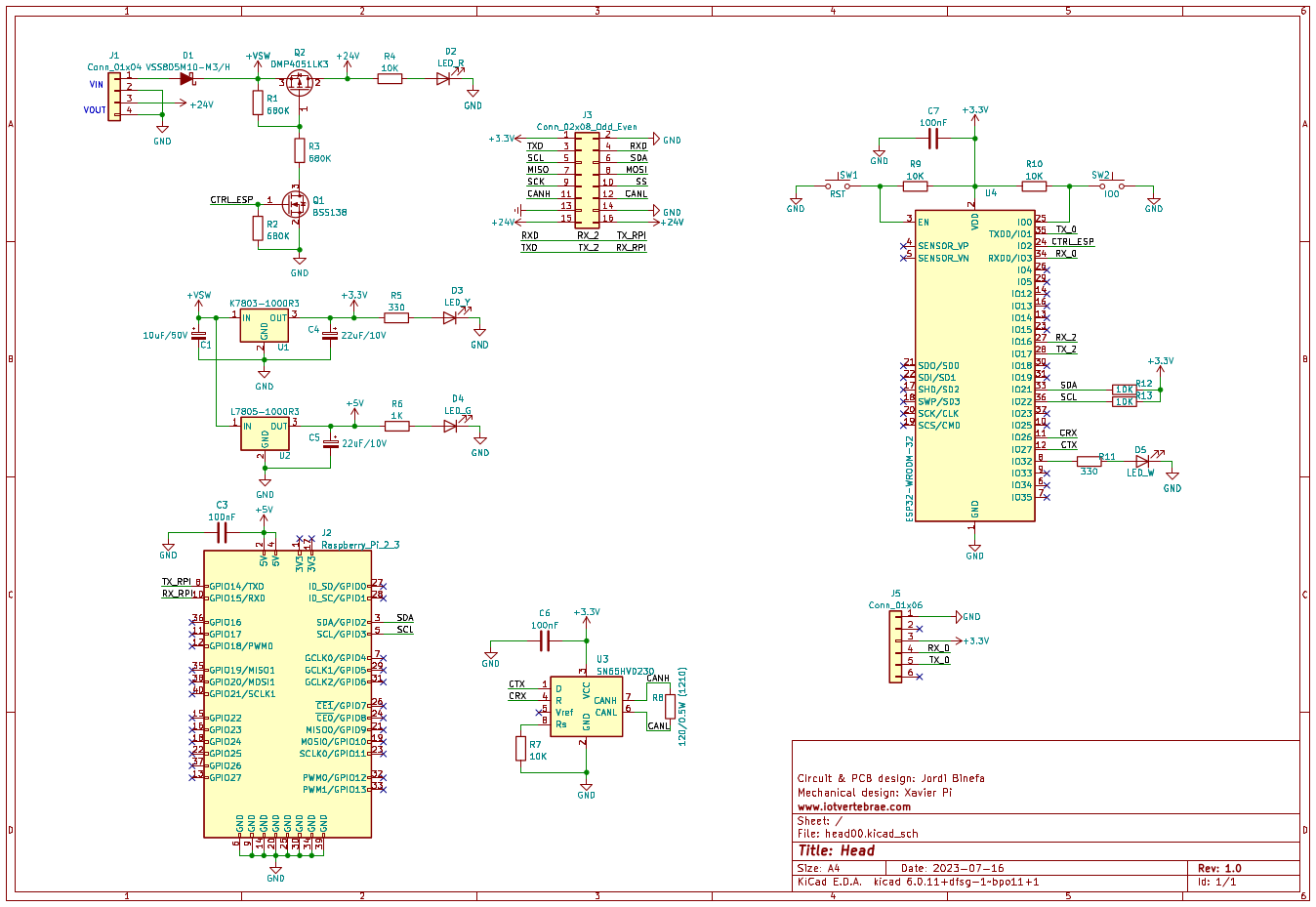This screenshot has height=907, width=1316.
Task: Select the U2 L7805-1000R3 regulator block
Action: (x=265, y=434)
